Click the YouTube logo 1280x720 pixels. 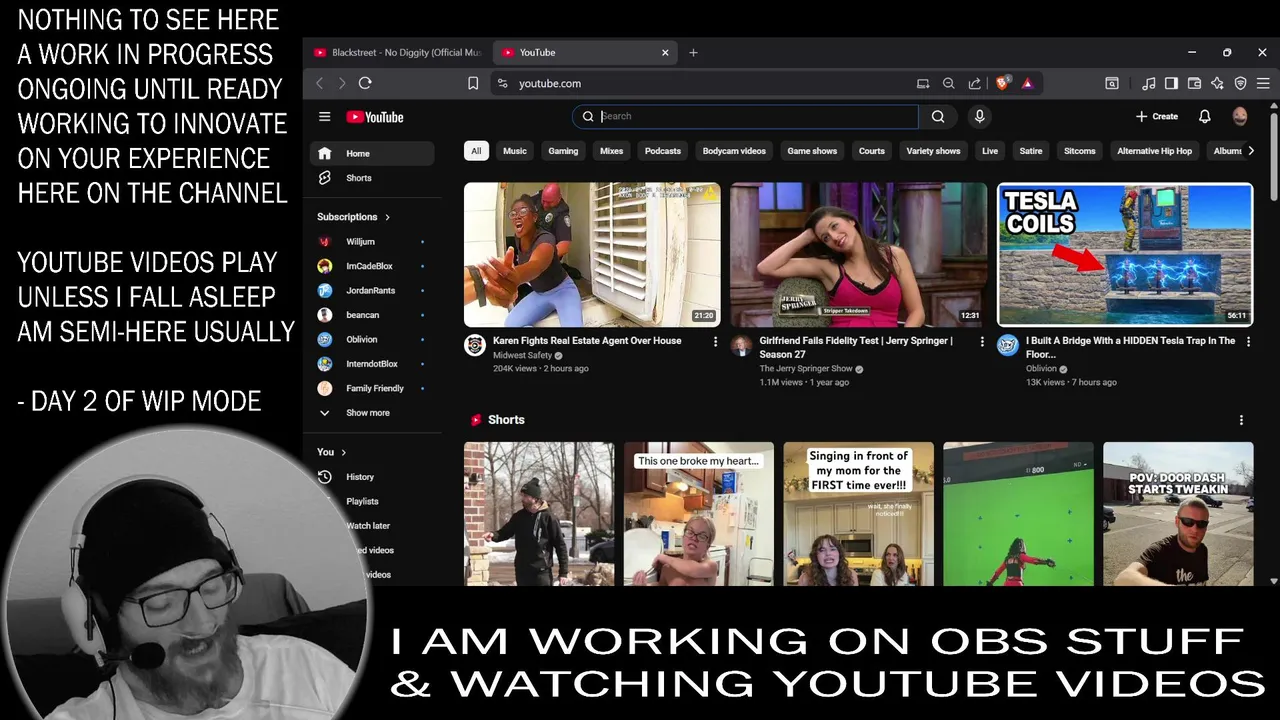click(x=375, y=117)
